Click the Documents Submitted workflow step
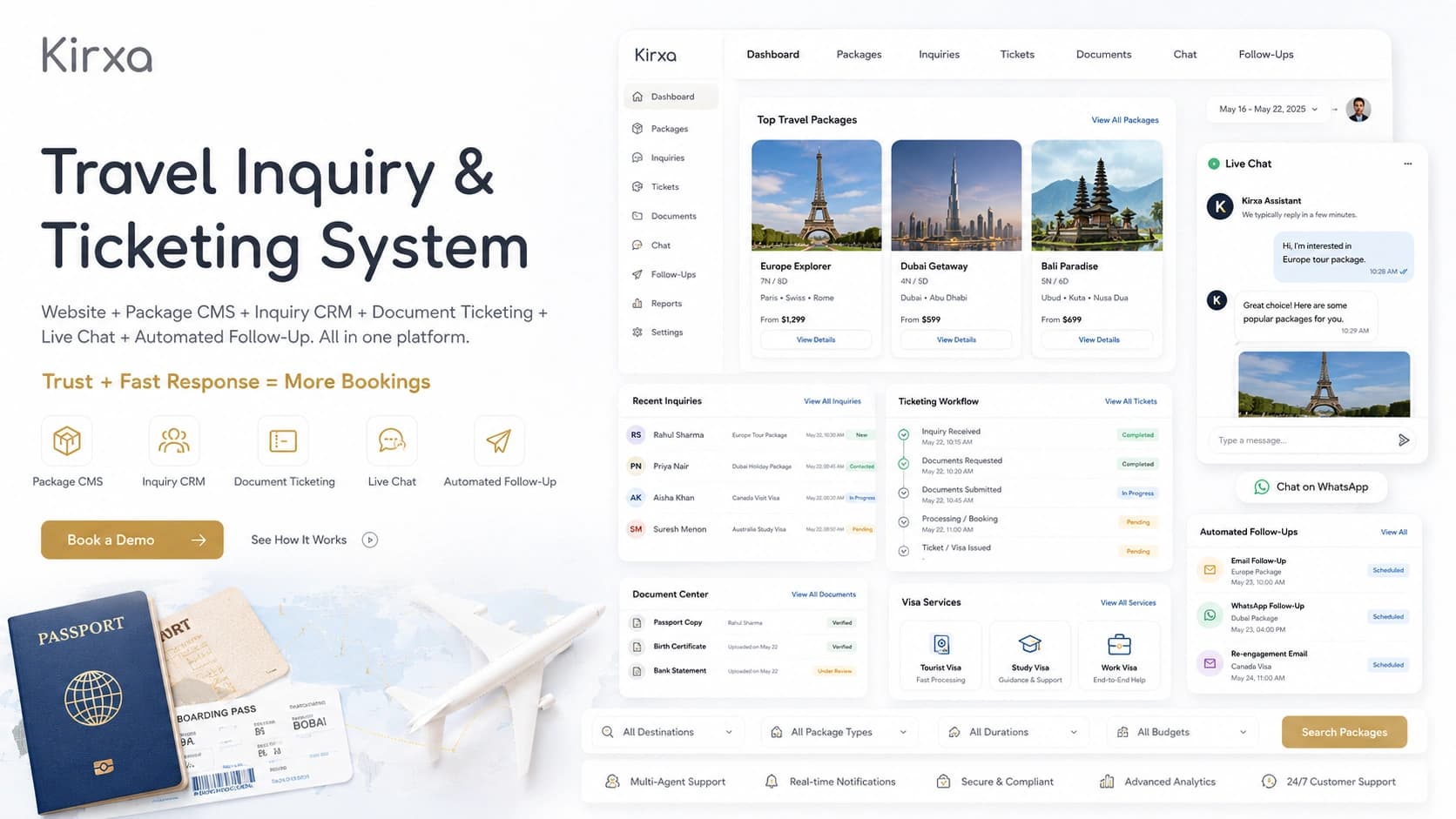The width and height of the screenshot is (1456, 819). tap(1028, 494)
